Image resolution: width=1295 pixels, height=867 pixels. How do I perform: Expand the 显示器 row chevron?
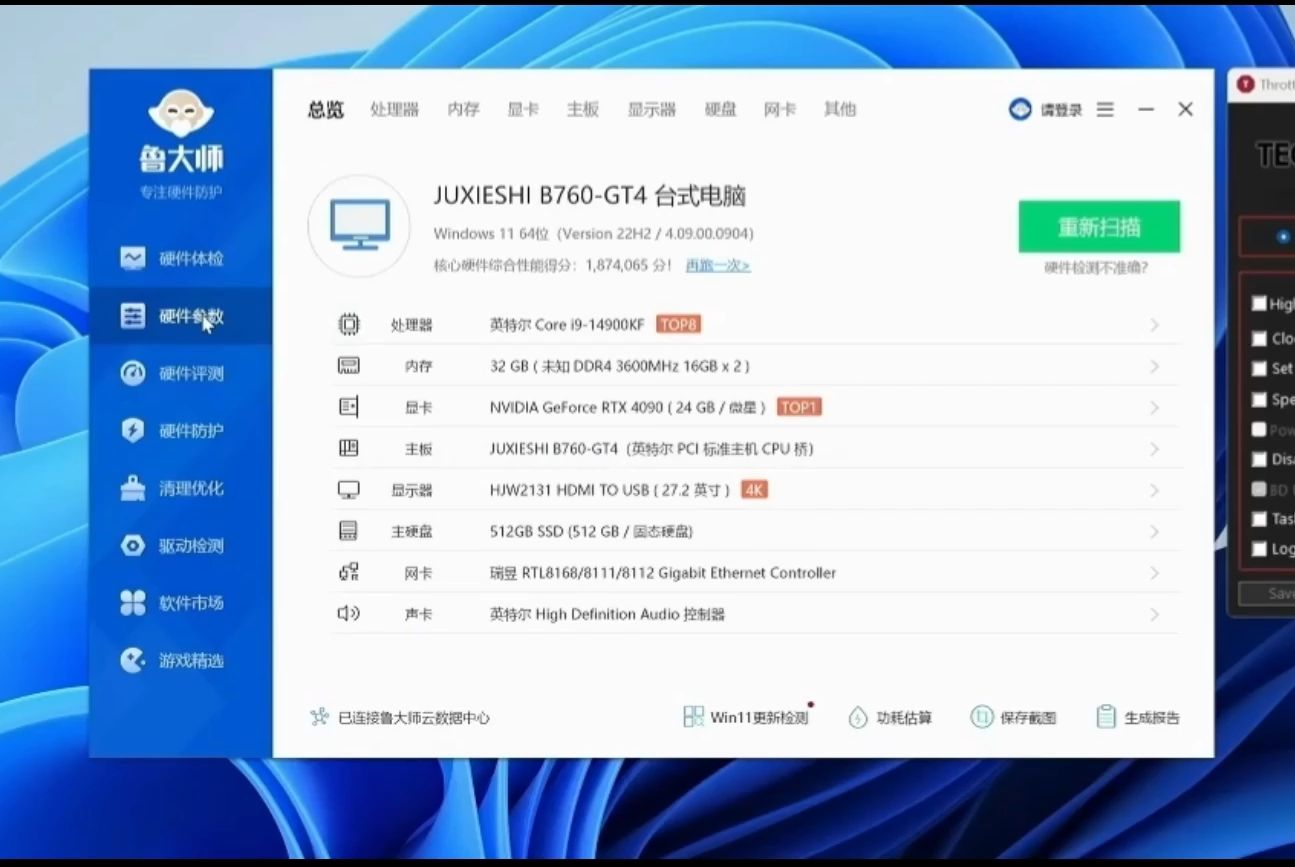click(1154, 491)
